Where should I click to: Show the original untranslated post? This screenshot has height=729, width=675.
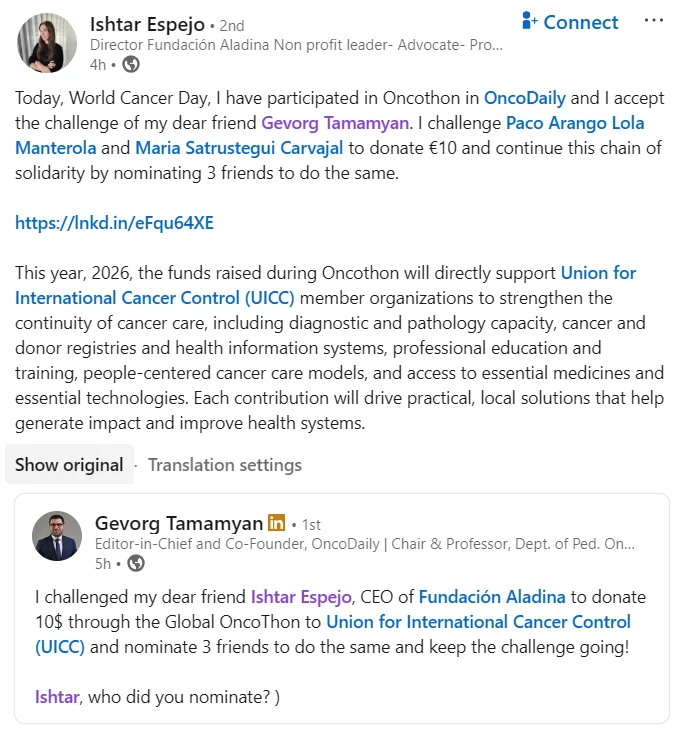point(69,464)
